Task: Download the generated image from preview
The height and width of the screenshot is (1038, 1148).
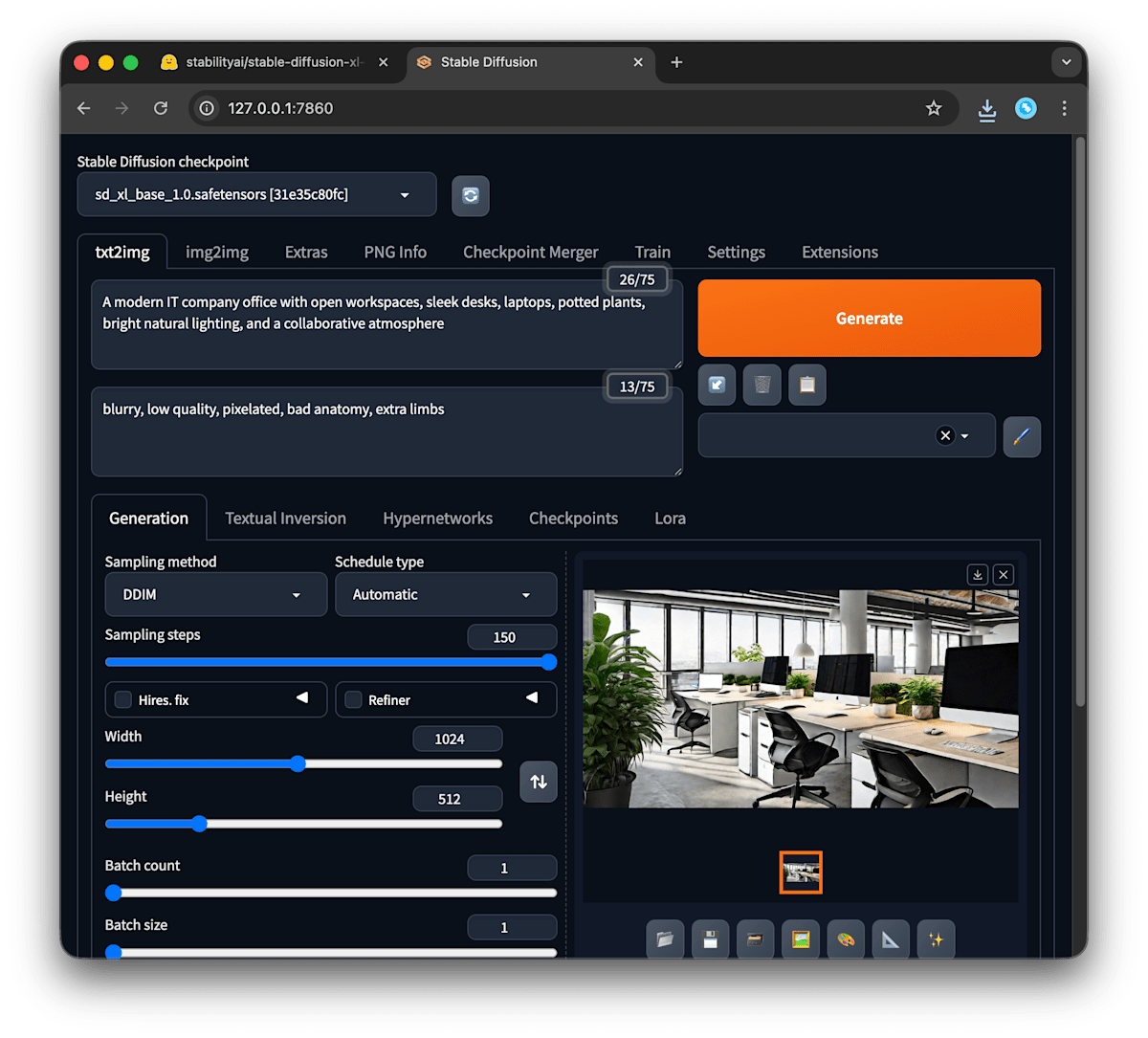Action: (978, 574)
